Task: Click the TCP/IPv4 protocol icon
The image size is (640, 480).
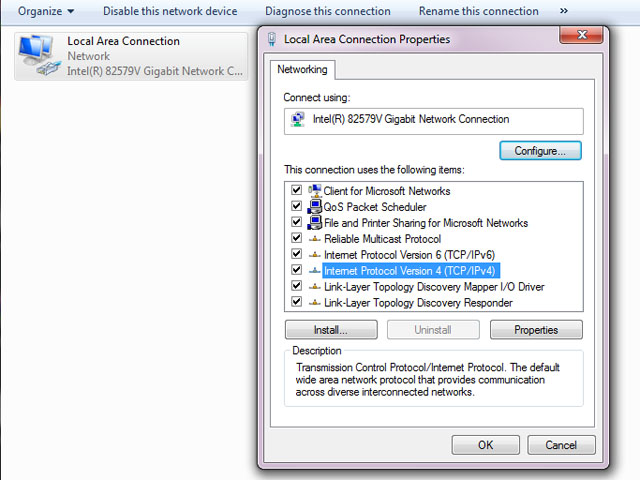Action: (x=315, y=271)
